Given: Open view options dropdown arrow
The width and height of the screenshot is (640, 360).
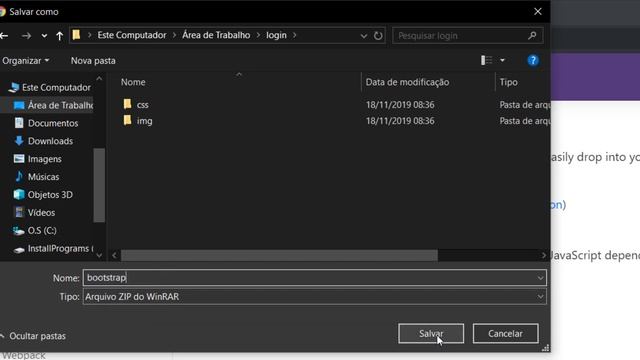Looking at the screenshot, I should 502,60.
